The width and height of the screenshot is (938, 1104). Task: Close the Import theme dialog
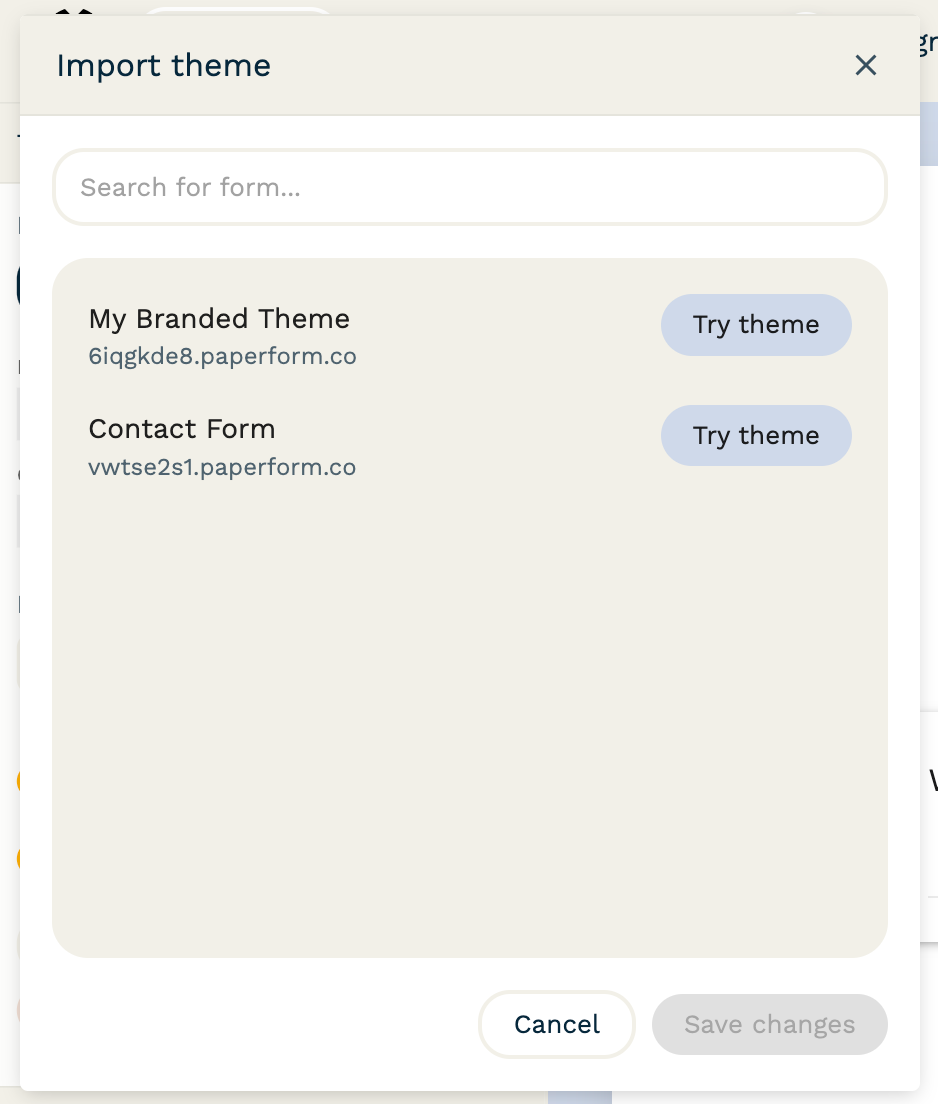865,66
